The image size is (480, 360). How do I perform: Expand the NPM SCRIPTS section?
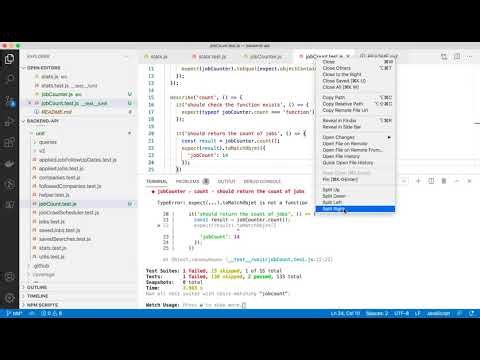click(x=42, y=305)
